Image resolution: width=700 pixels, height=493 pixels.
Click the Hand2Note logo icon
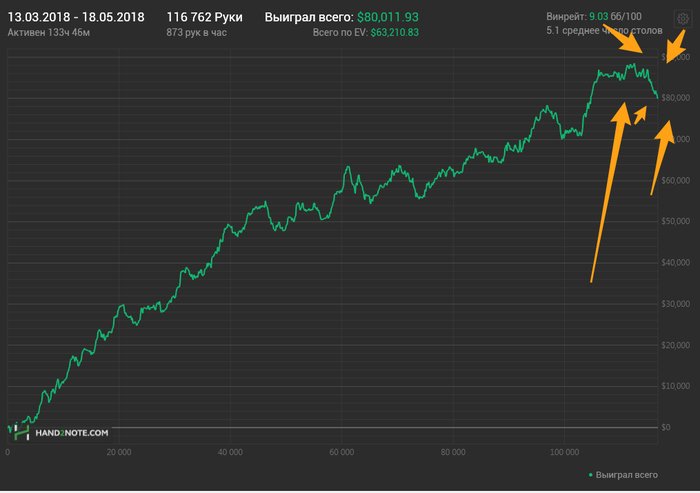pos(20,431)
